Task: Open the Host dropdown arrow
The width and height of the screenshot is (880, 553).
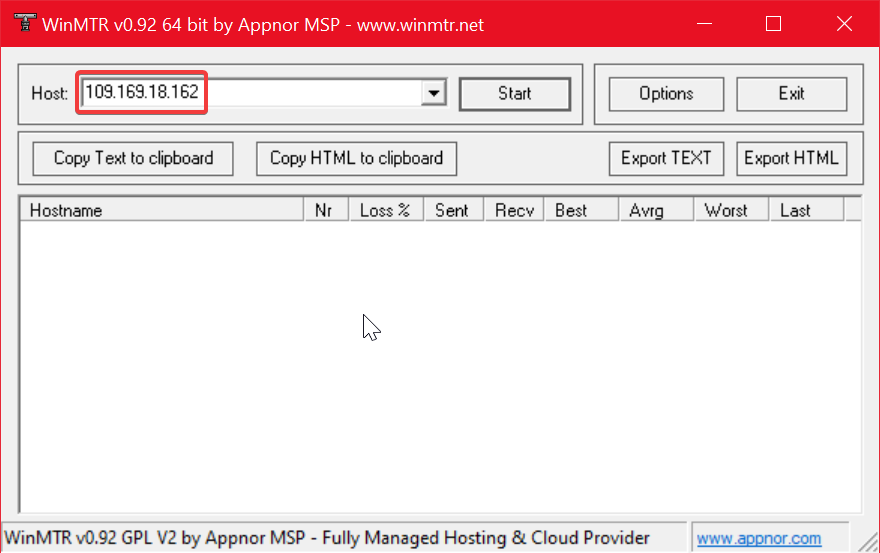Action: pos(433,94)
